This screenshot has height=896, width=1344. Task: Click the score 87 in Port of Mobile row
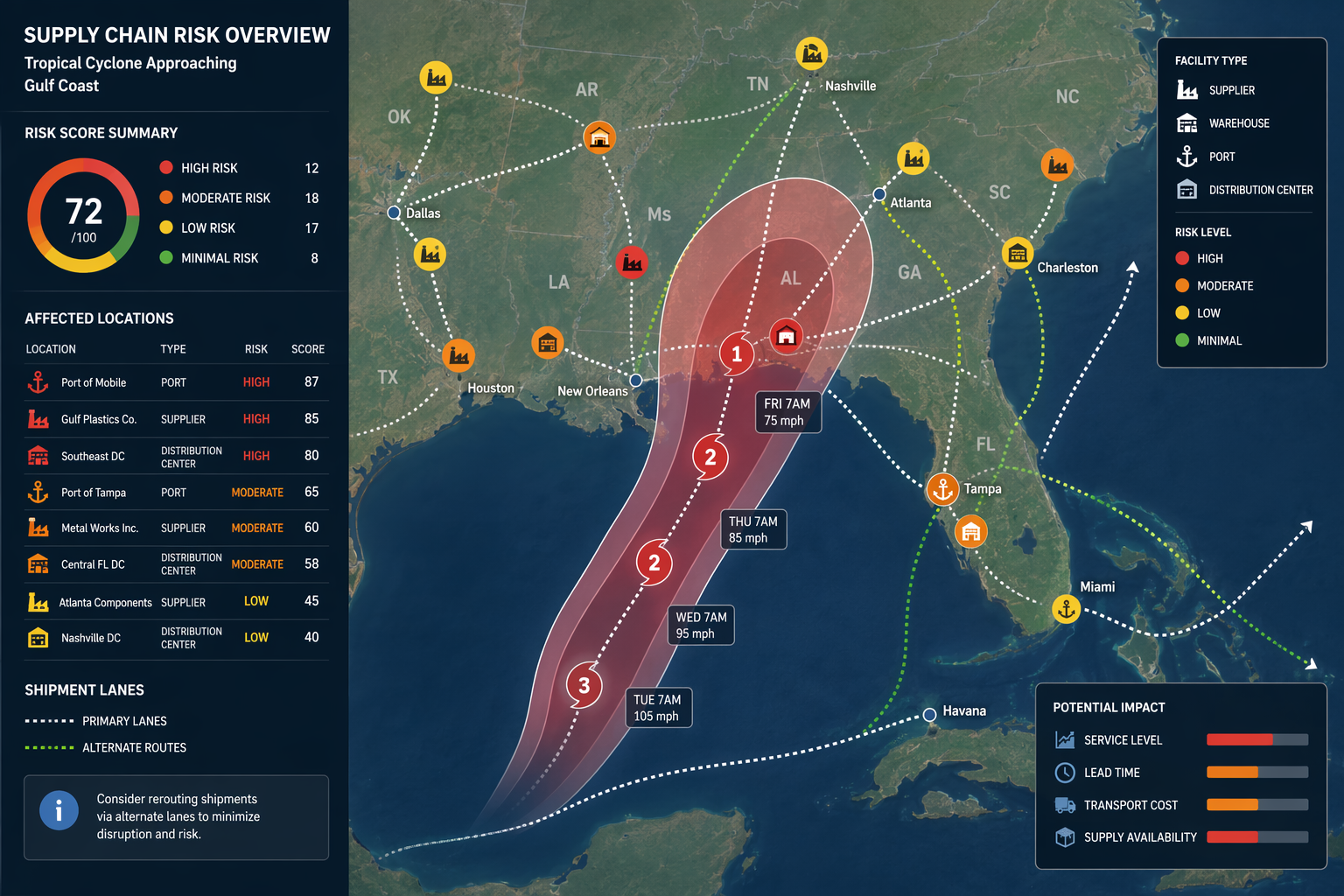point(311,381)
